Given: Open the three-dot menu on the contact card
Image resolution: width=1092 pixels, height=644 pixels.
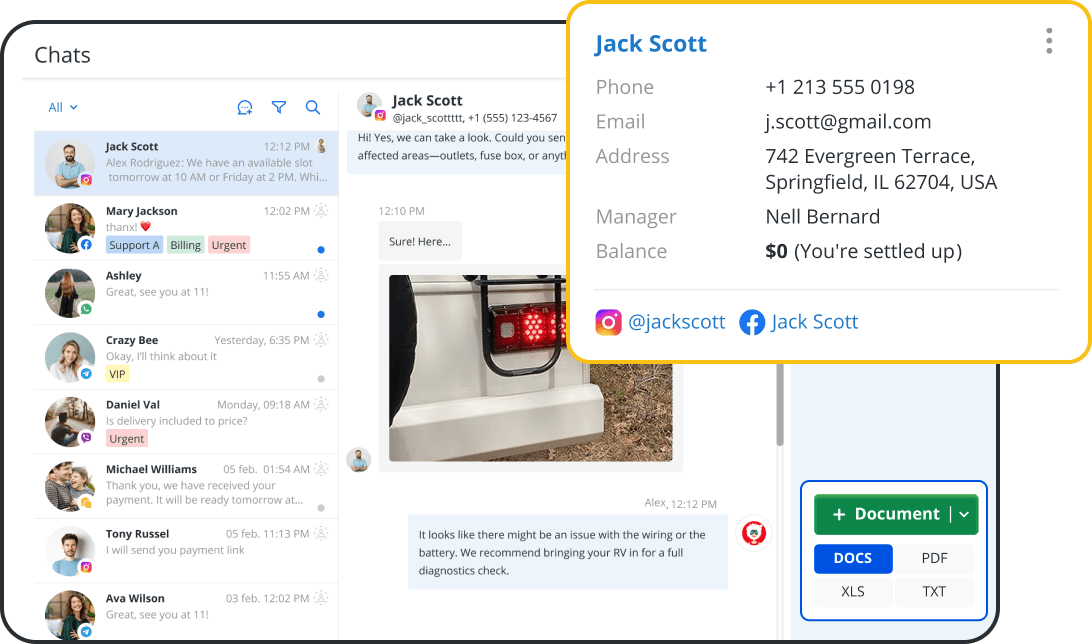Looking at the screenshot, I should click(1048, 41).
